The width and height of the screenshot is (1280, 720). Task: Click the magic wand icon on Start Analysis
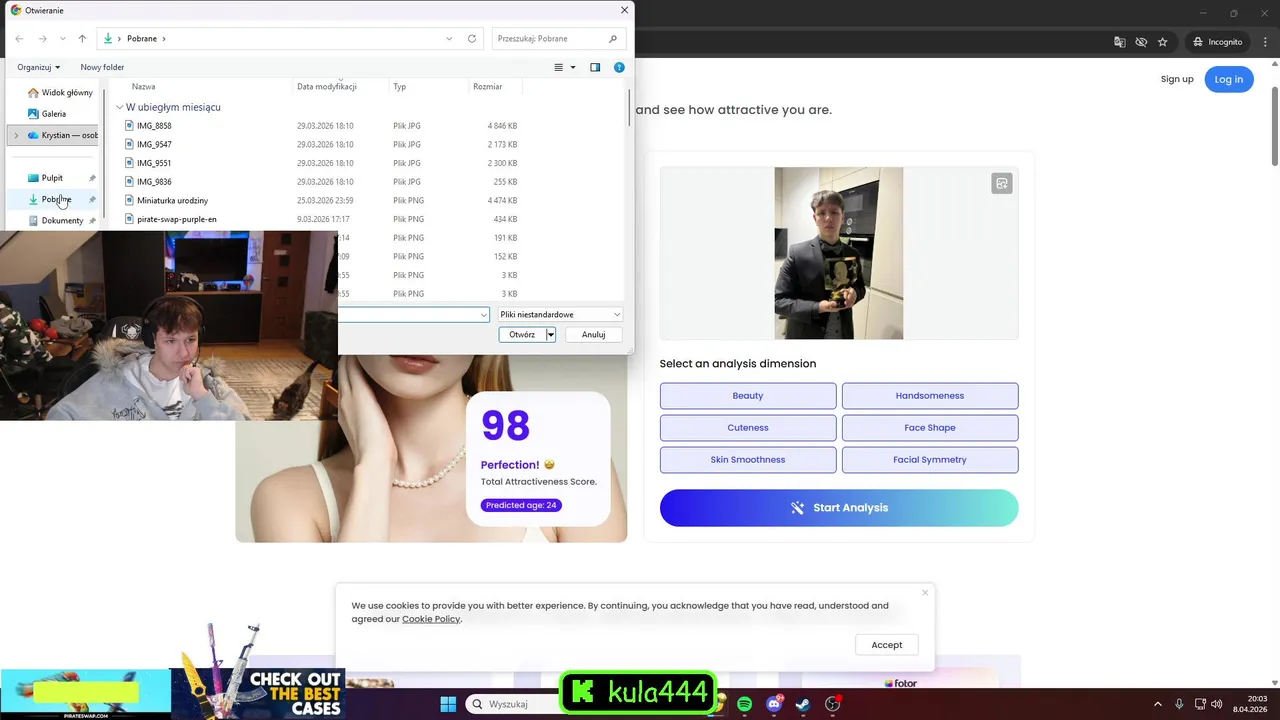pos(797,508)
